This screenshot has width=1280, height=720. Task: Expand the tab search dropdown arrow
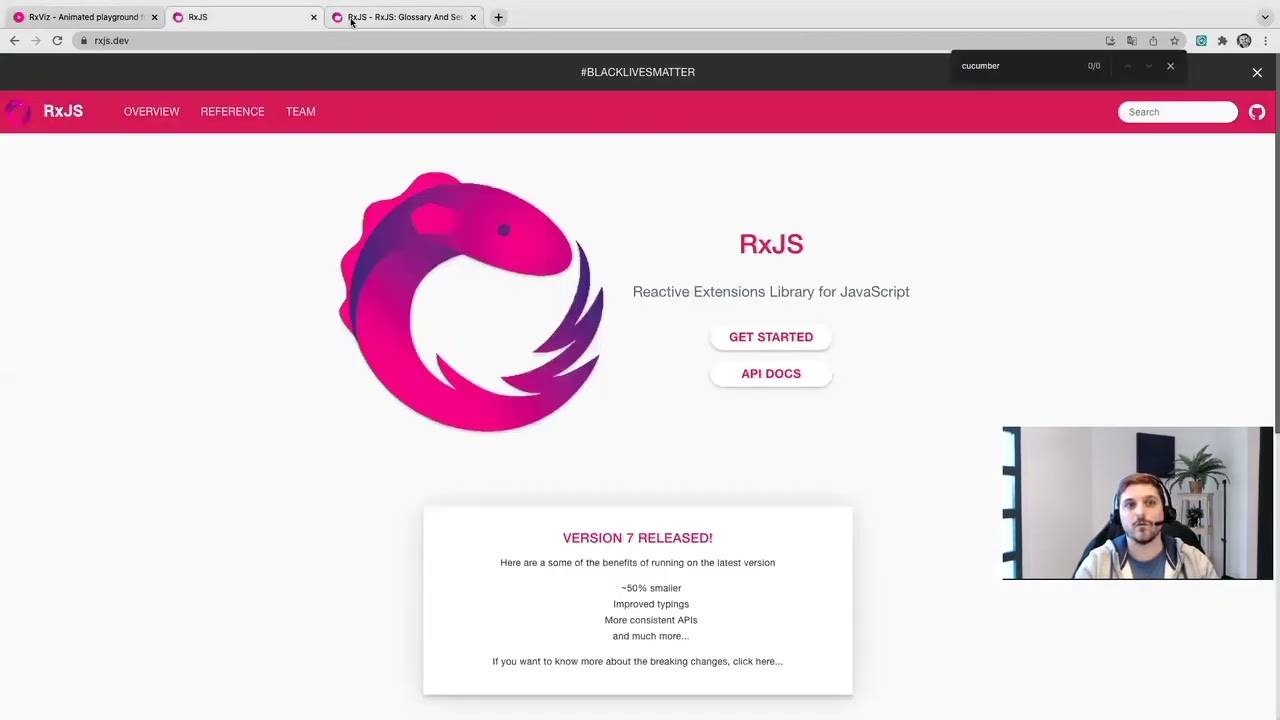coord(1265,17)
